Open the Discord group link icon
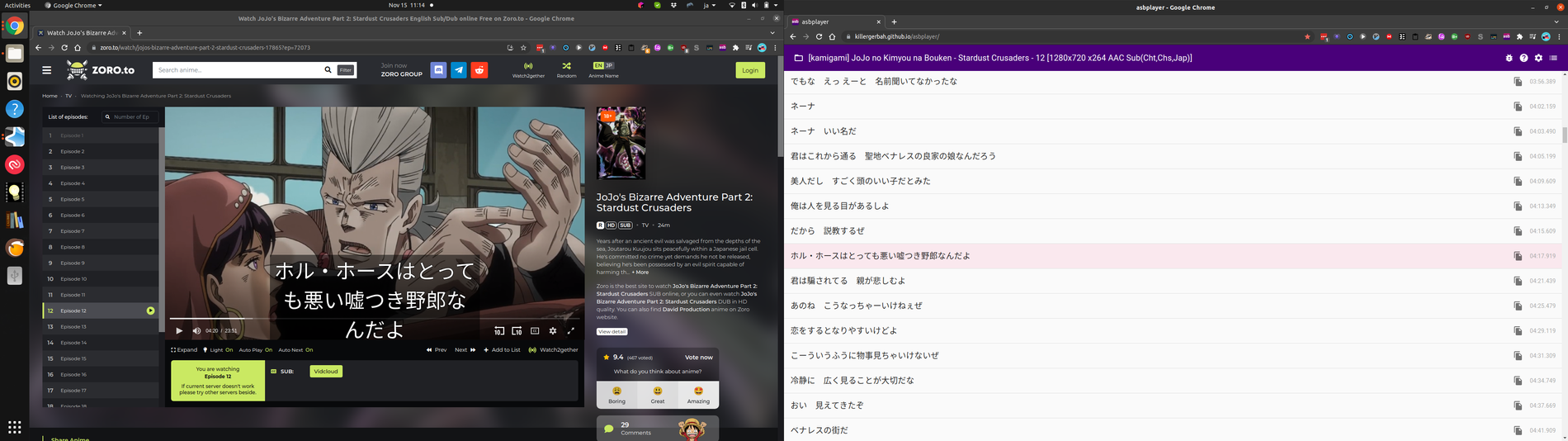 [x=438, y=70]
